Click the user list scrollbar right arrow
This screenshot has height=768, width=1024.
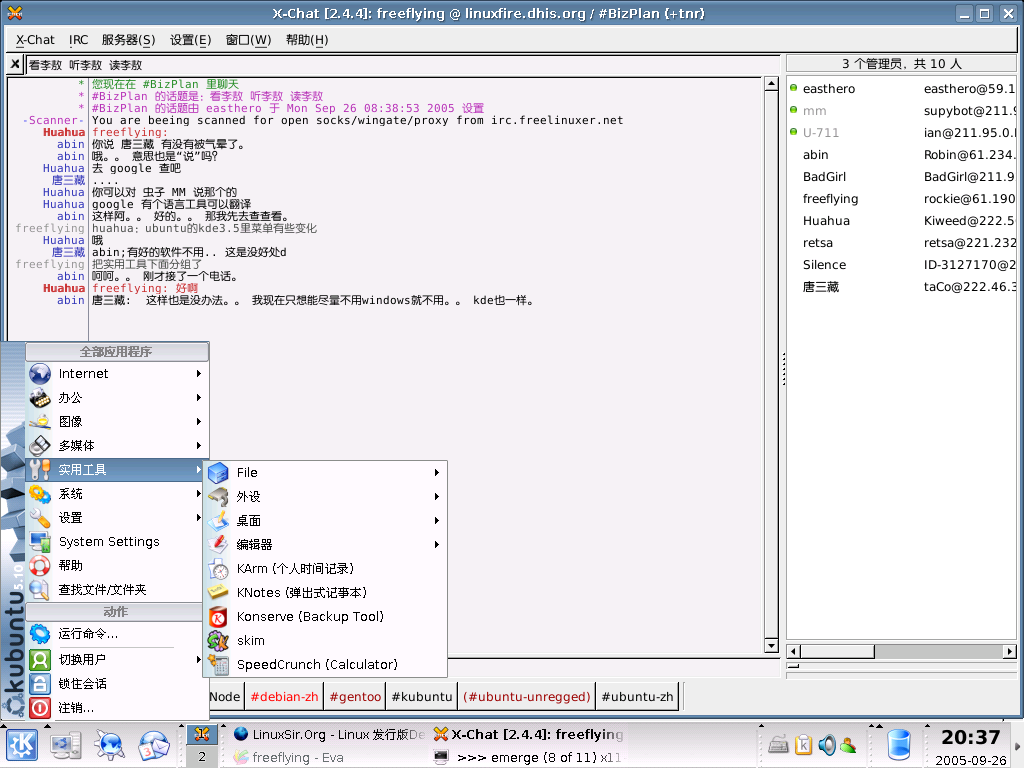[1010, 651]
